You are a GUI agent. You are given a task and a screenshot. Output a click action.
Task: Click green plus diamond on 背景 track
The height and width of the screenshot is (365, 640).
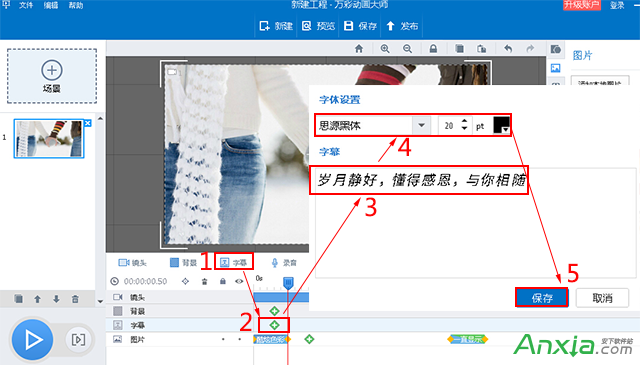click(x=274, y=311)
